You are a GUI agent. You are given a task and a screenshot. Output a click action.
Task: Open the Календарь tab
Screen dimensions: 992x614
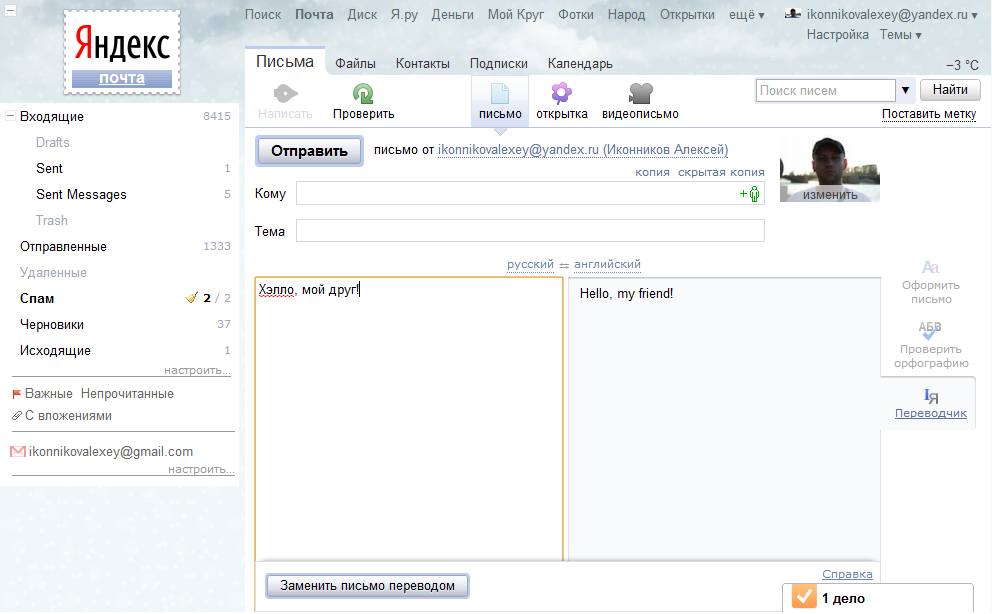pos(580,64)
